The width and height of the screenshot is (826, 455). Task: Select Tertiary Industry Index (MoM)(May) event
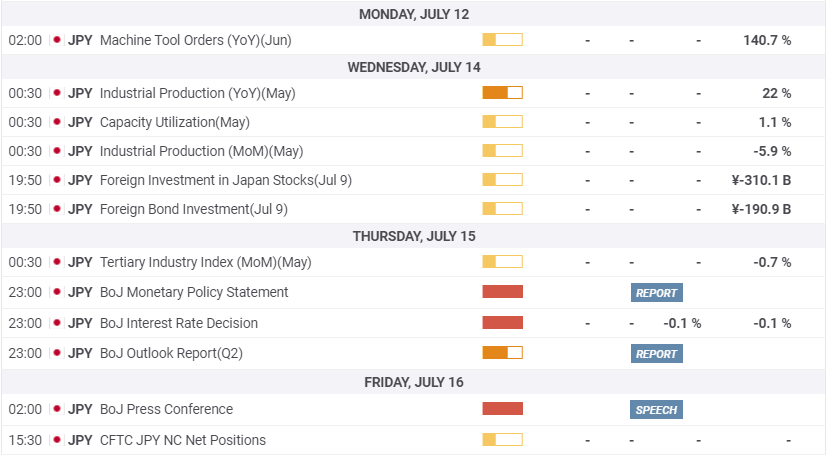coord(205,262)
